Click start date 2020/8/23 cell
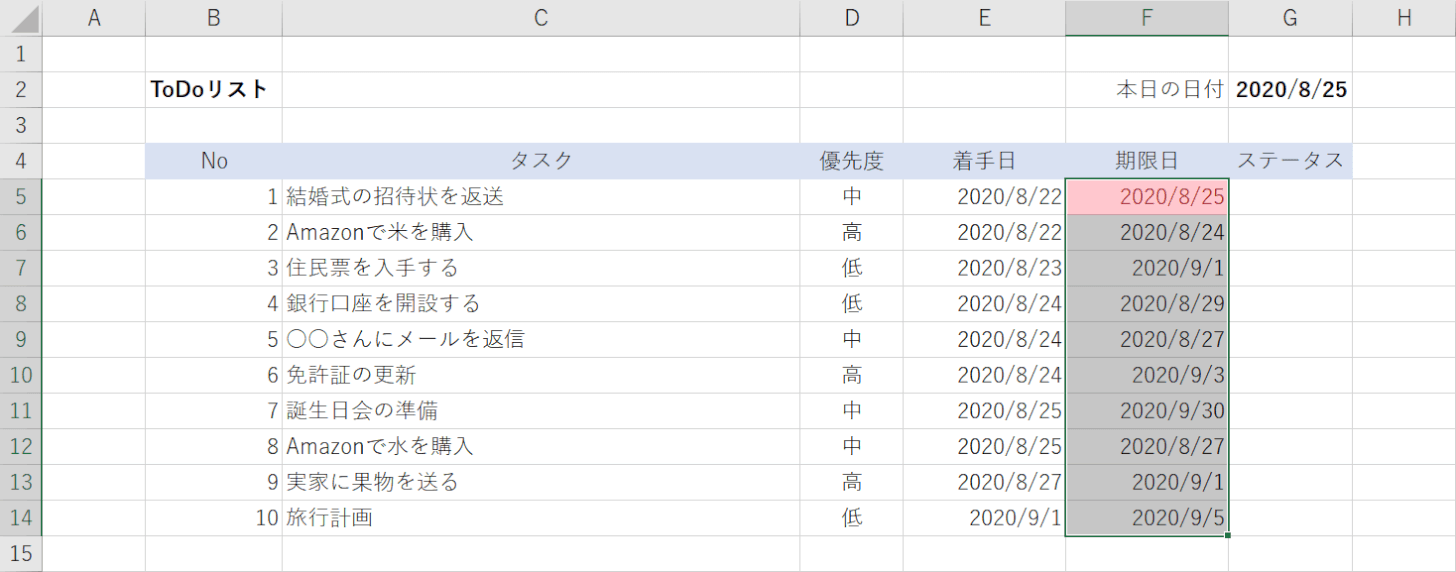The width and height of the screenshot is (1456, 572). point(985,268)
